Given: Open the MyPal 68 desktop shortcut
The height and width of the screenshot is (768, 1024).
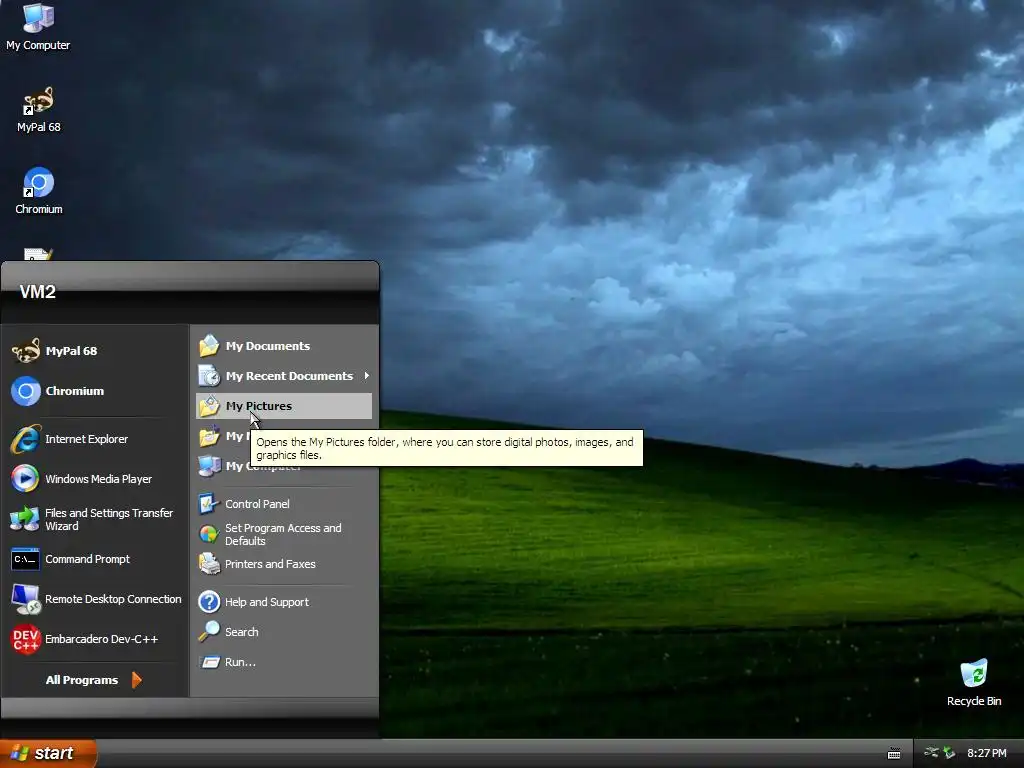Looking at the screenshot, I should (x=39, y=110).
